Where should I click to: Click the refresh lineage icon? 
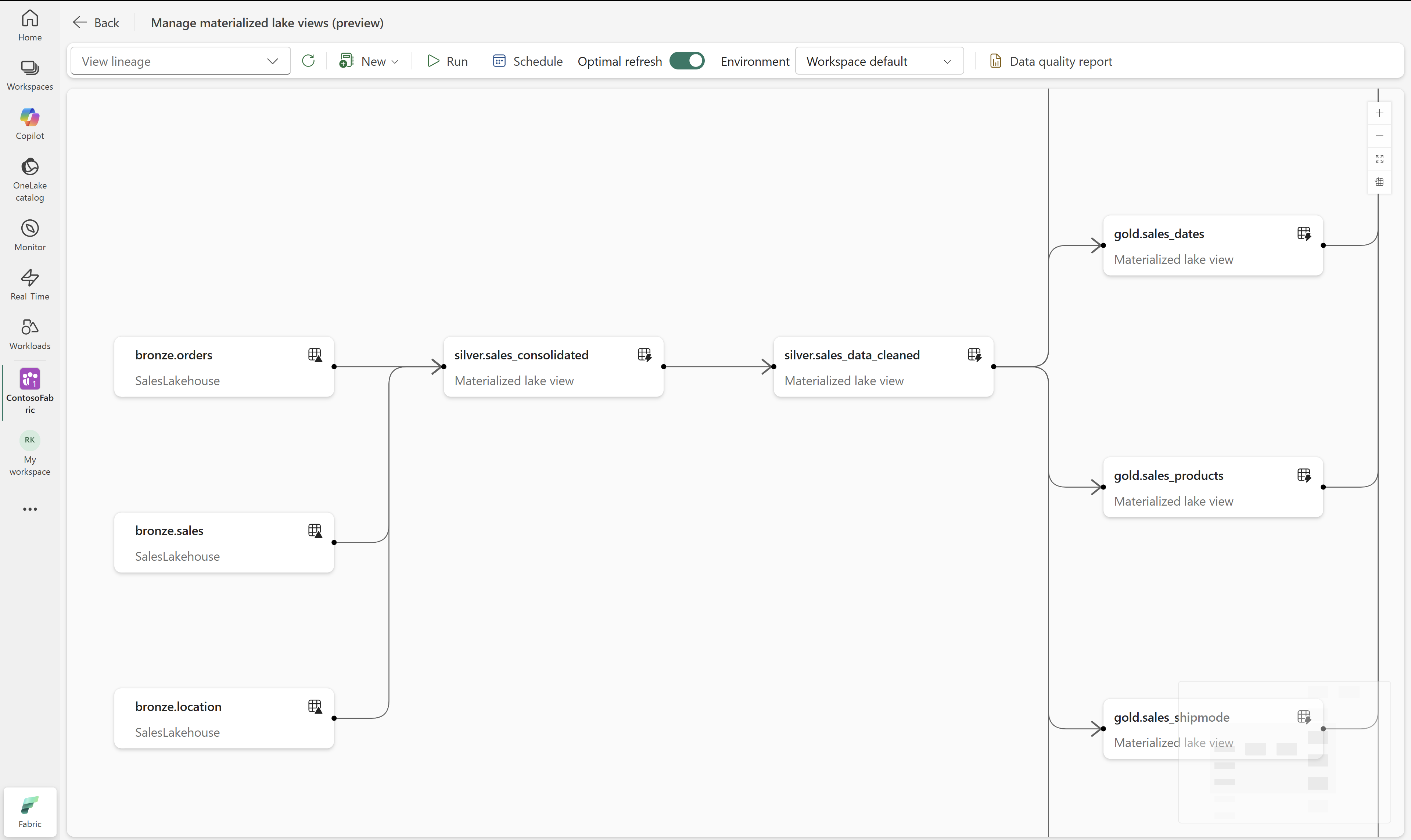[x=308, y=61]
